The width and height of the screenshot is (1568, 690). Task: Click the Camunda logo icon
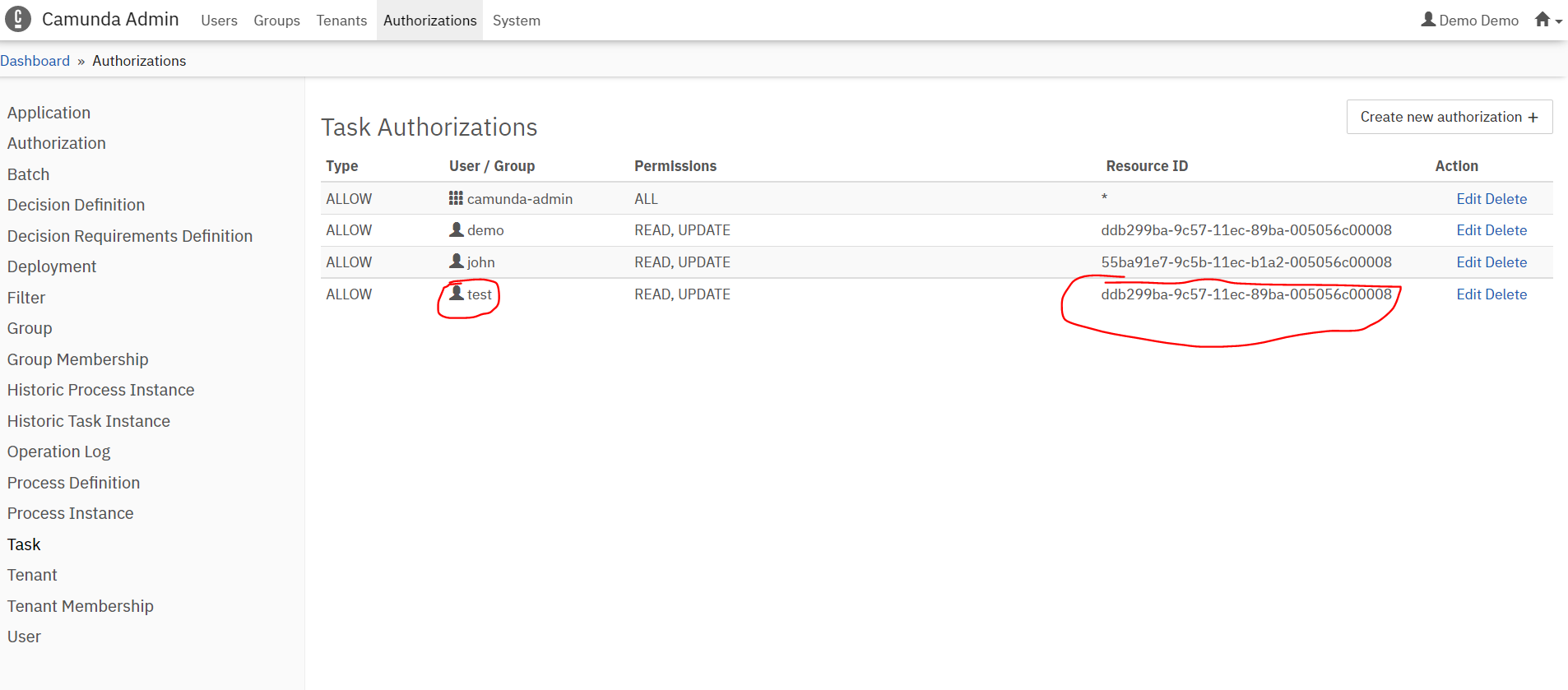[18, 19]
